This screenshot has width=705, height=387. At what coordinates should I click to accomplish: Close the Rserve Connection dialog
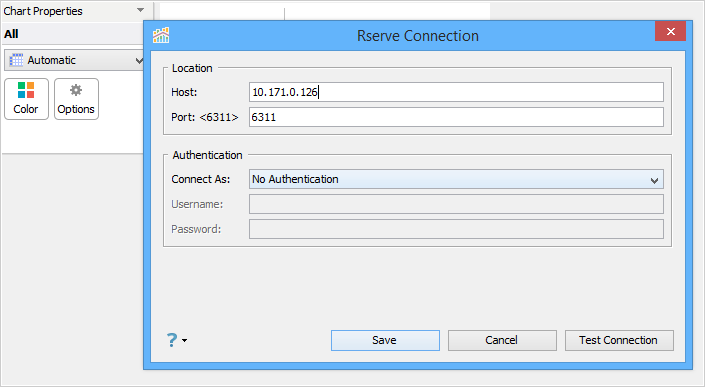click(x=670, y=31)
